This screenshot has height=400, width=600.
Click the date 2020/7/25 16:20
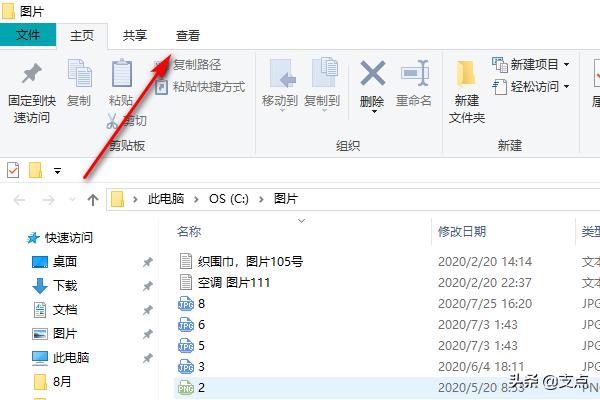[485, 304]
